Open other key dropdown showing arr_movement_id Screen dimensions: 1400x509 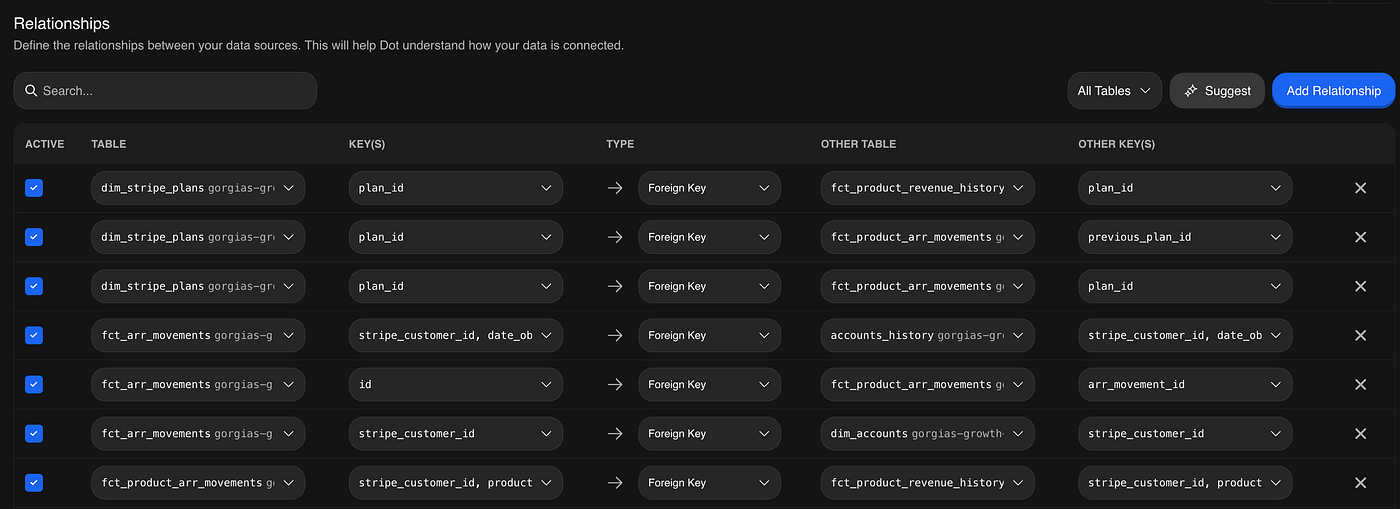coord(1185,384)
